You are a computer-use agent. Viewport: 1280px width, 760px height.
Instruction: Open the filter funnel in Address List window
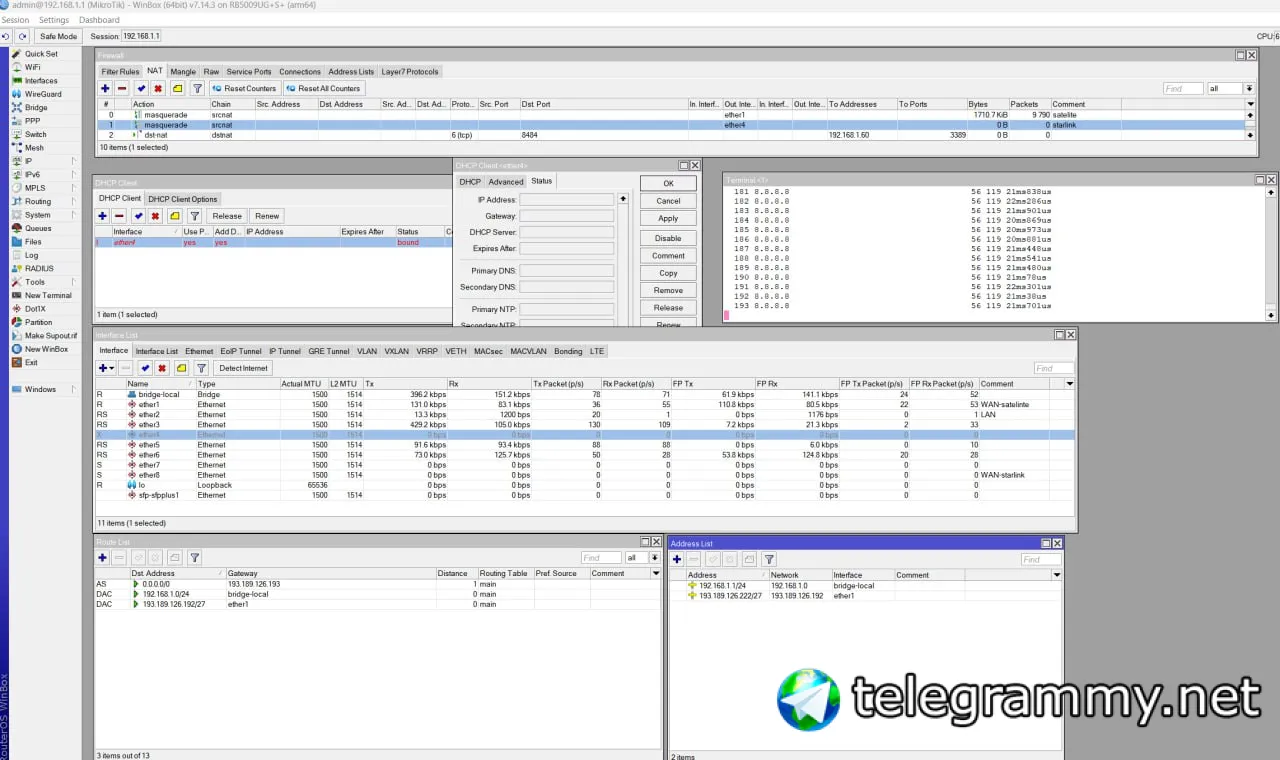tap(769, 559)
